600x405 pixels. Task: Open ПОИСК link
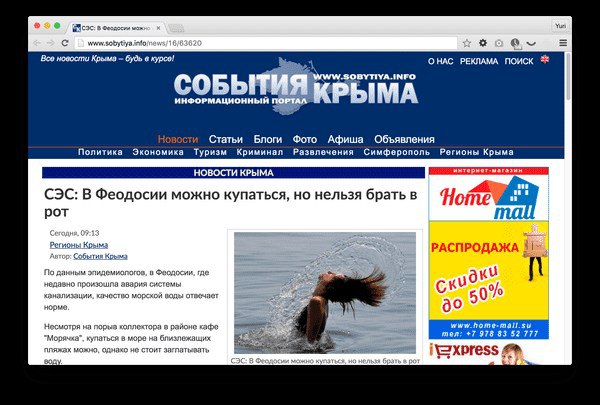coord(519,61)
